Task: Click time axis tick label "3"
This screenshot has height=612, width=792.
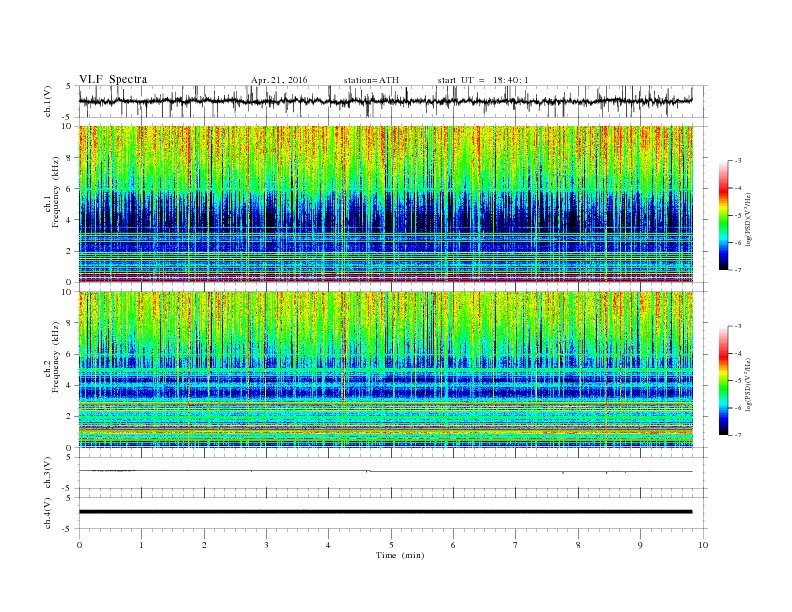Action: 266,545
